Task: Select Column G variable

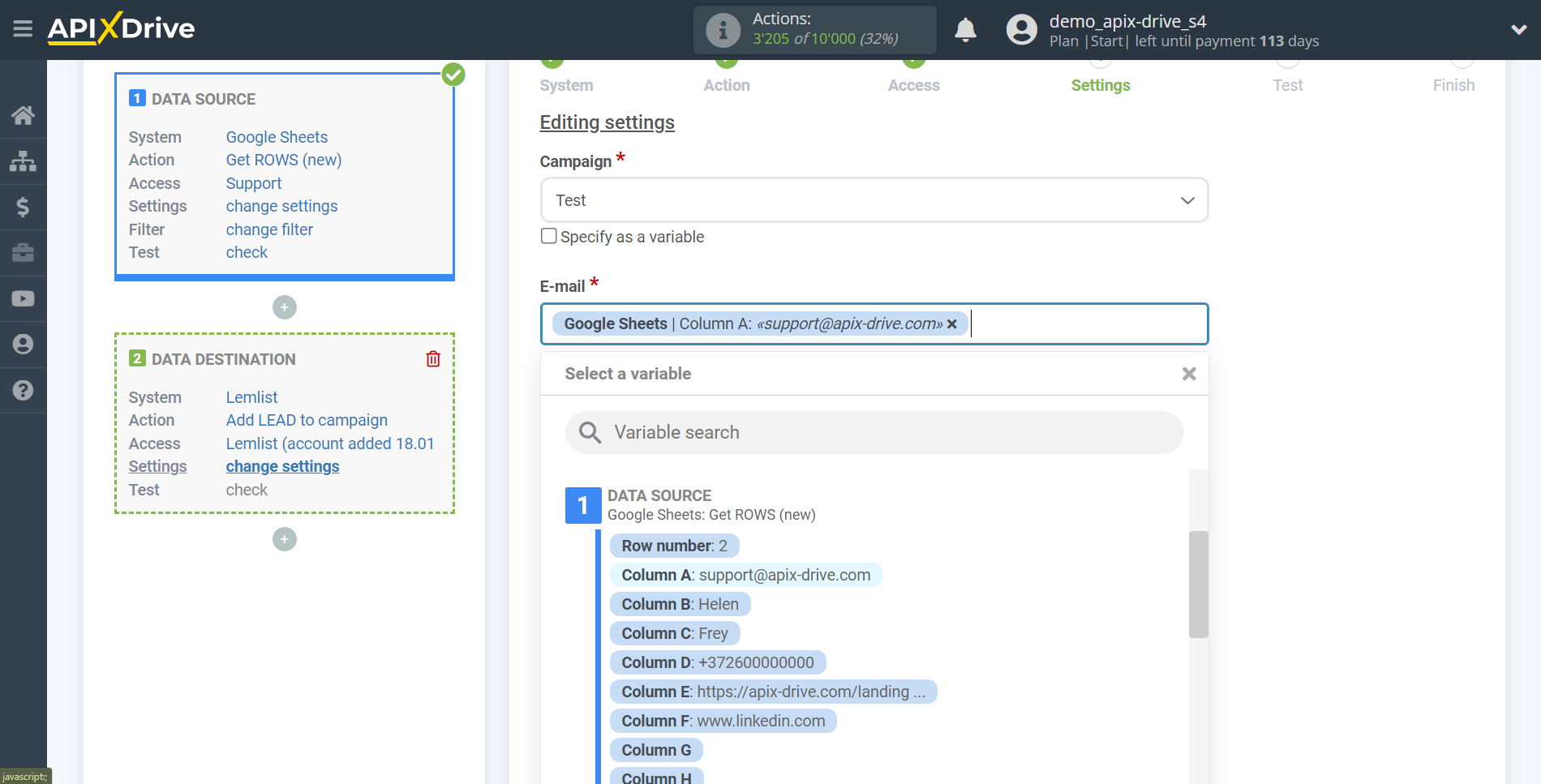Action: point(656,750)
